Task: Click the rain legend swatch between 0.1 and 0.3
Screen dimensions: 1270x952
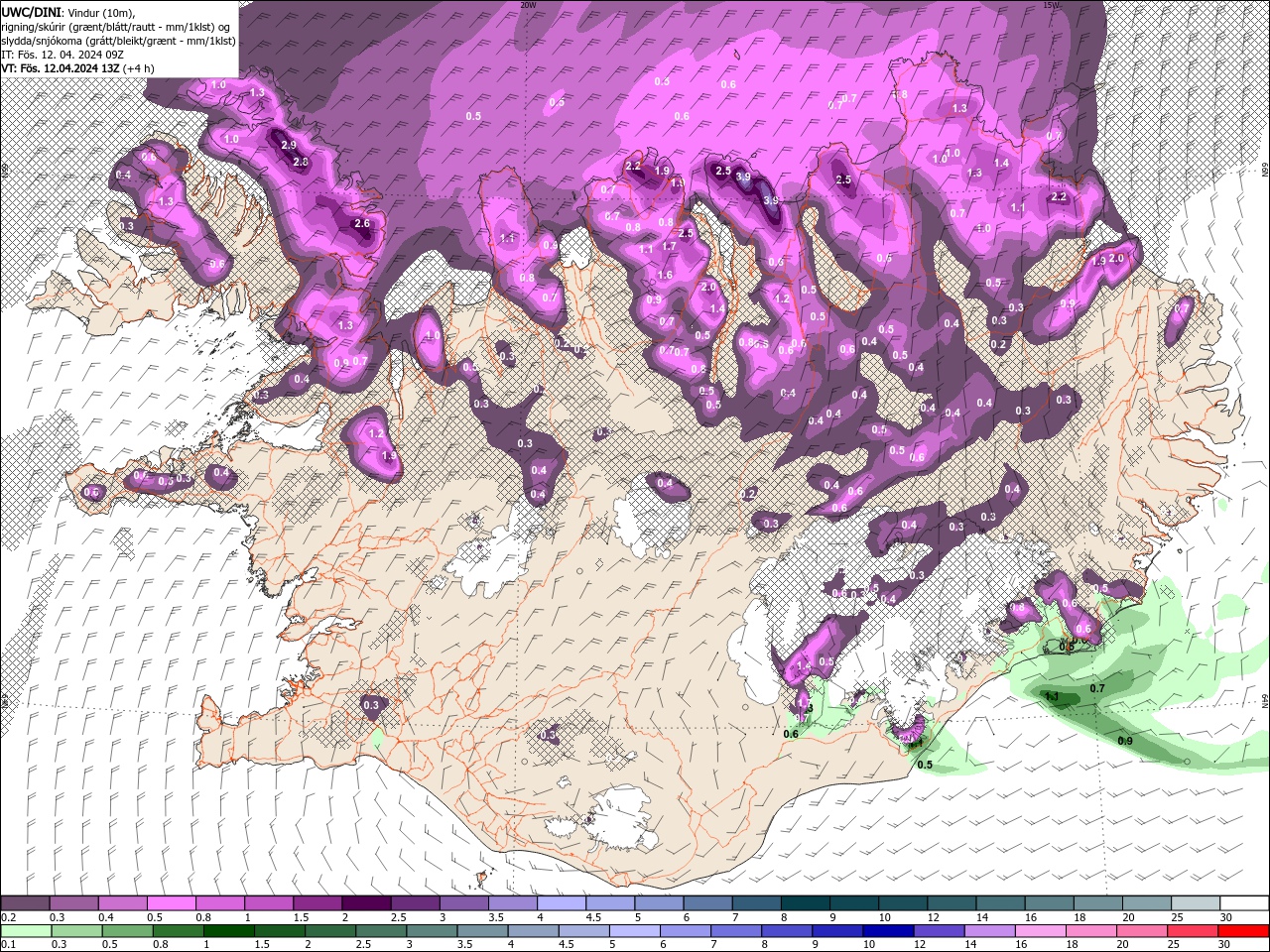Action: tap(25, 931)
